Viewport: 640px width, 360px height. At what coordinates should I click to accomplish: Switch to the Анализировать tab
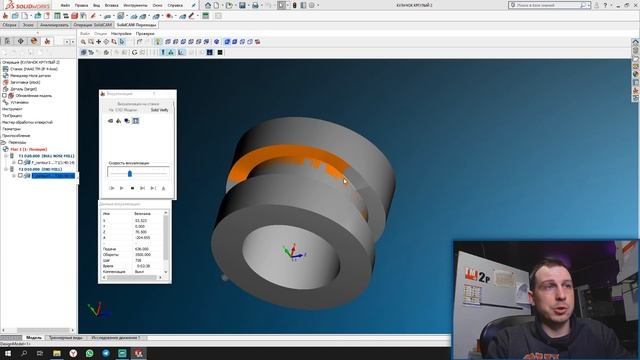[x=54, y=25]
